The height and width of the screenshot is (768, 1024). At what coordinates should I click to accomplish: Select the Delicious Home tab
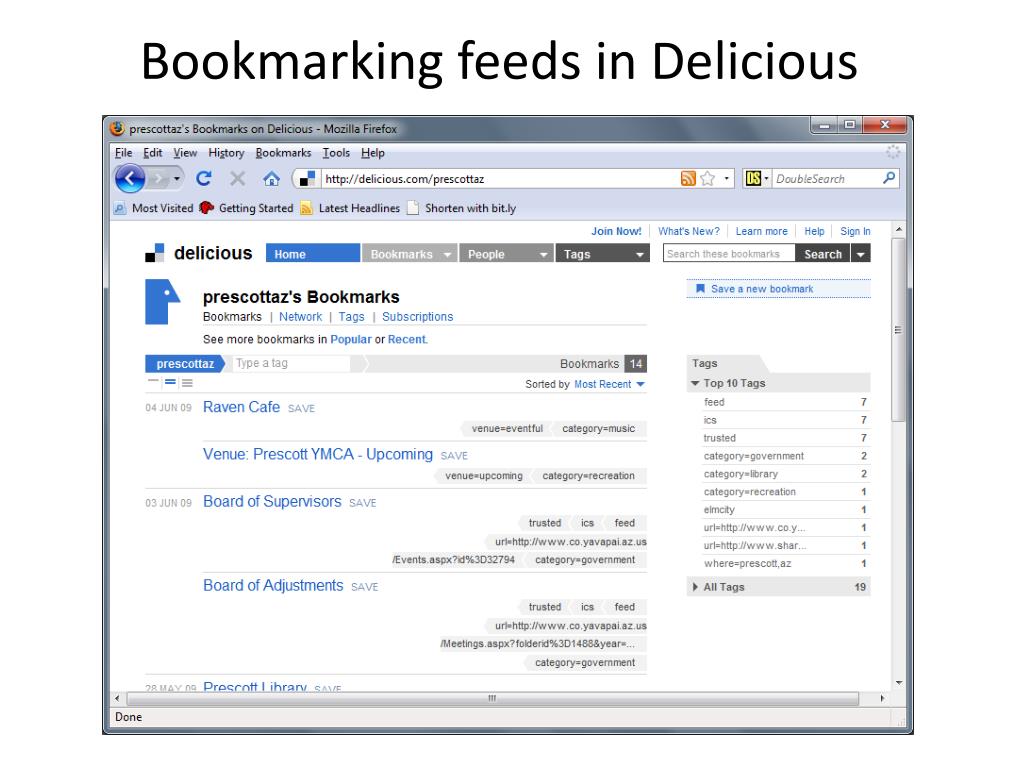pyautogui.click(x=313, y=253)
